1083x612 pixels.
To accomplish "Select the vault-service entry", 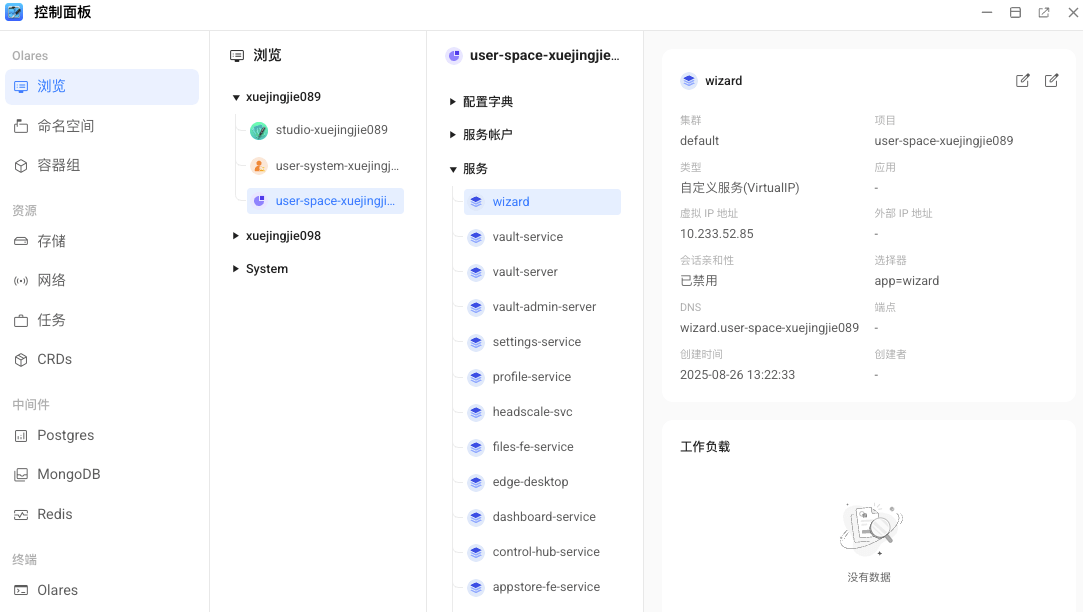I will click(527, 237).
